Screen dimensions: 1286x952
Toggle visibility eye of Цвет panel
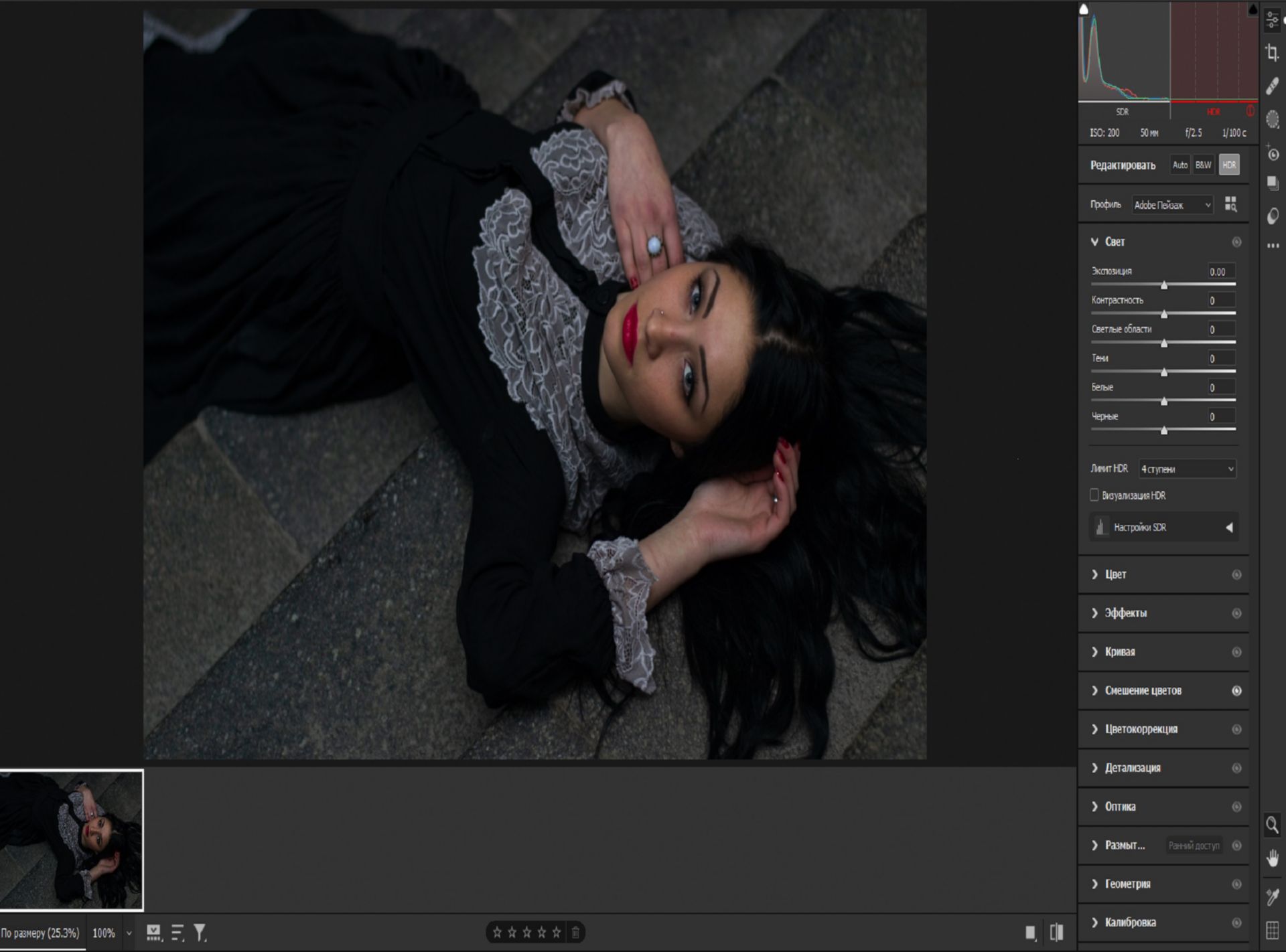(x=1236, y=574)
